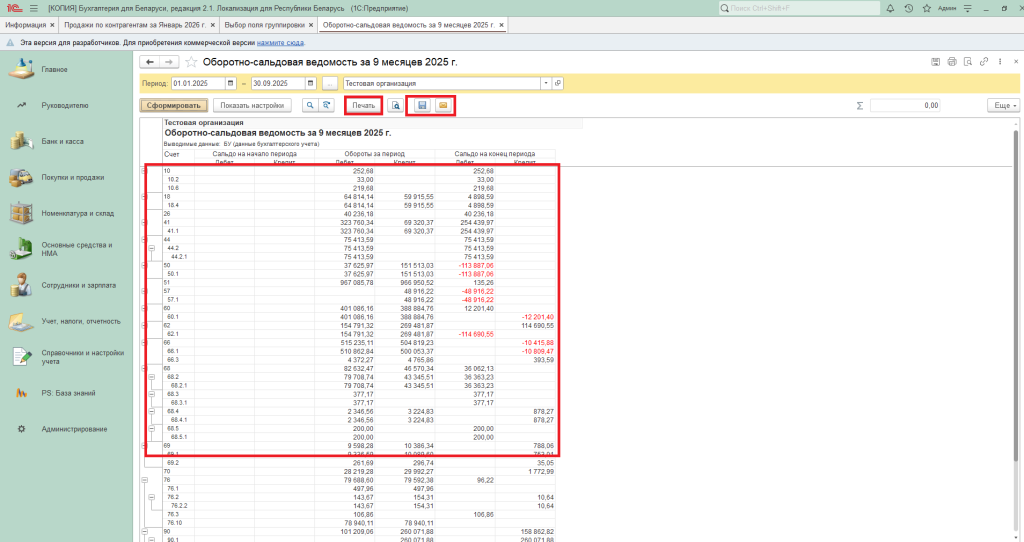Open the notifications bell
The image size is (1024, 542).
pyautogui.click(x=889, y=8)
